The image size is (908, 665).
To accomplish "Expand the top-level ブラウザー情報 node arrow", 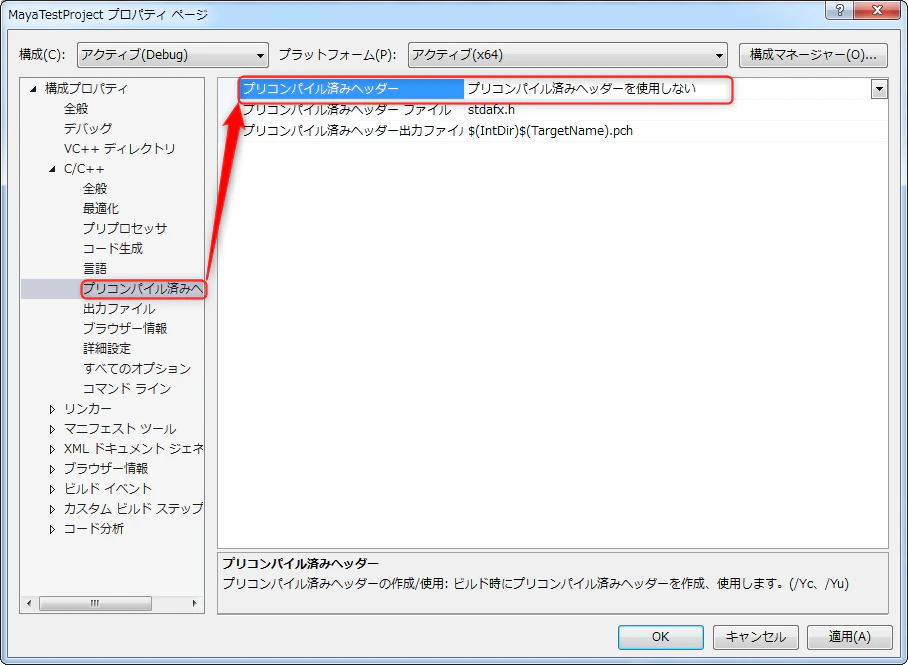I will click(x=52, y=469).
